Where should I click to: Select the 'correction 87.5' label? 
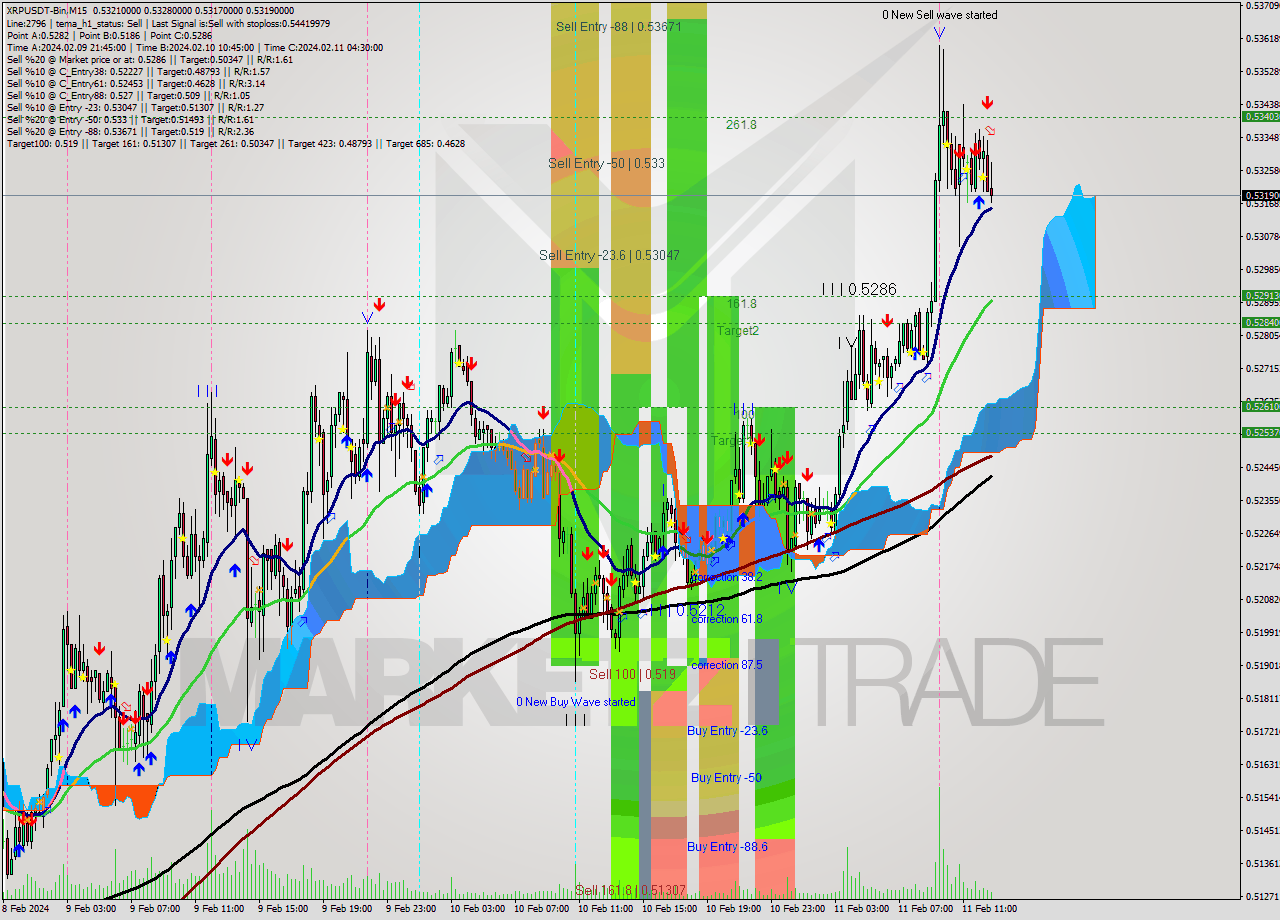[x=727, y=665]
